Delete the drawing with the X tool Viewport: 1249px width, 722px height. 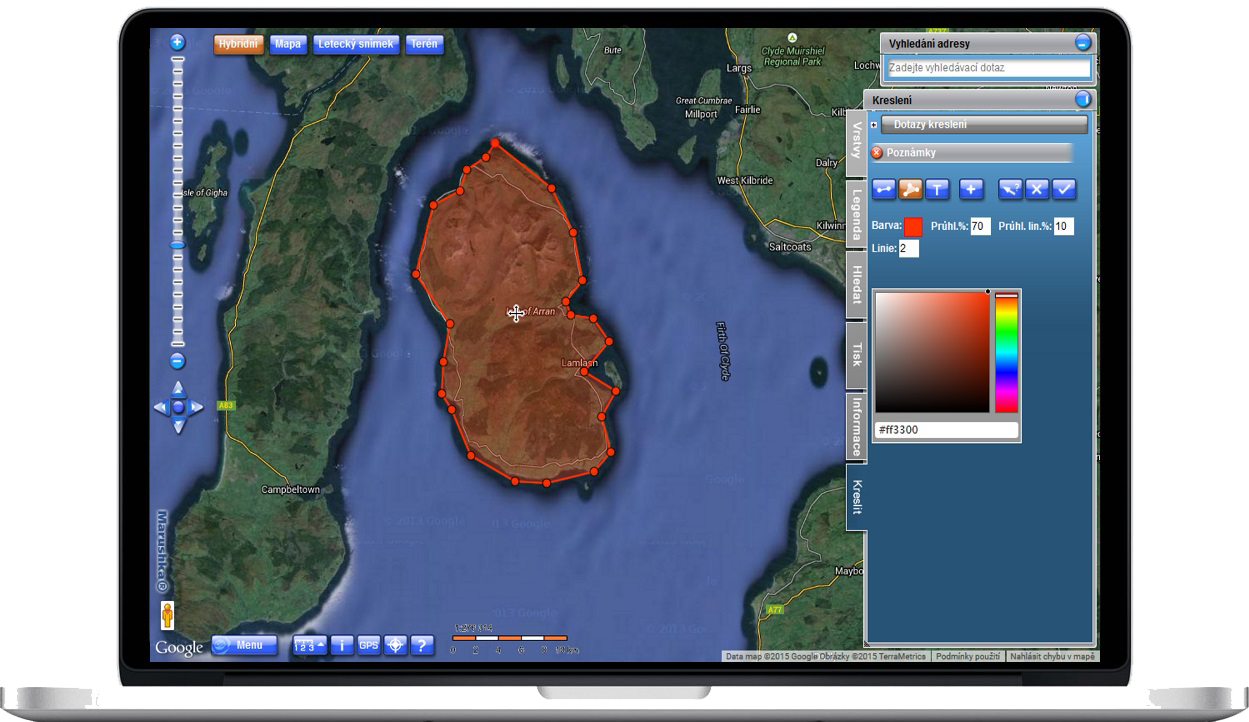click(x=1037, y=189)
